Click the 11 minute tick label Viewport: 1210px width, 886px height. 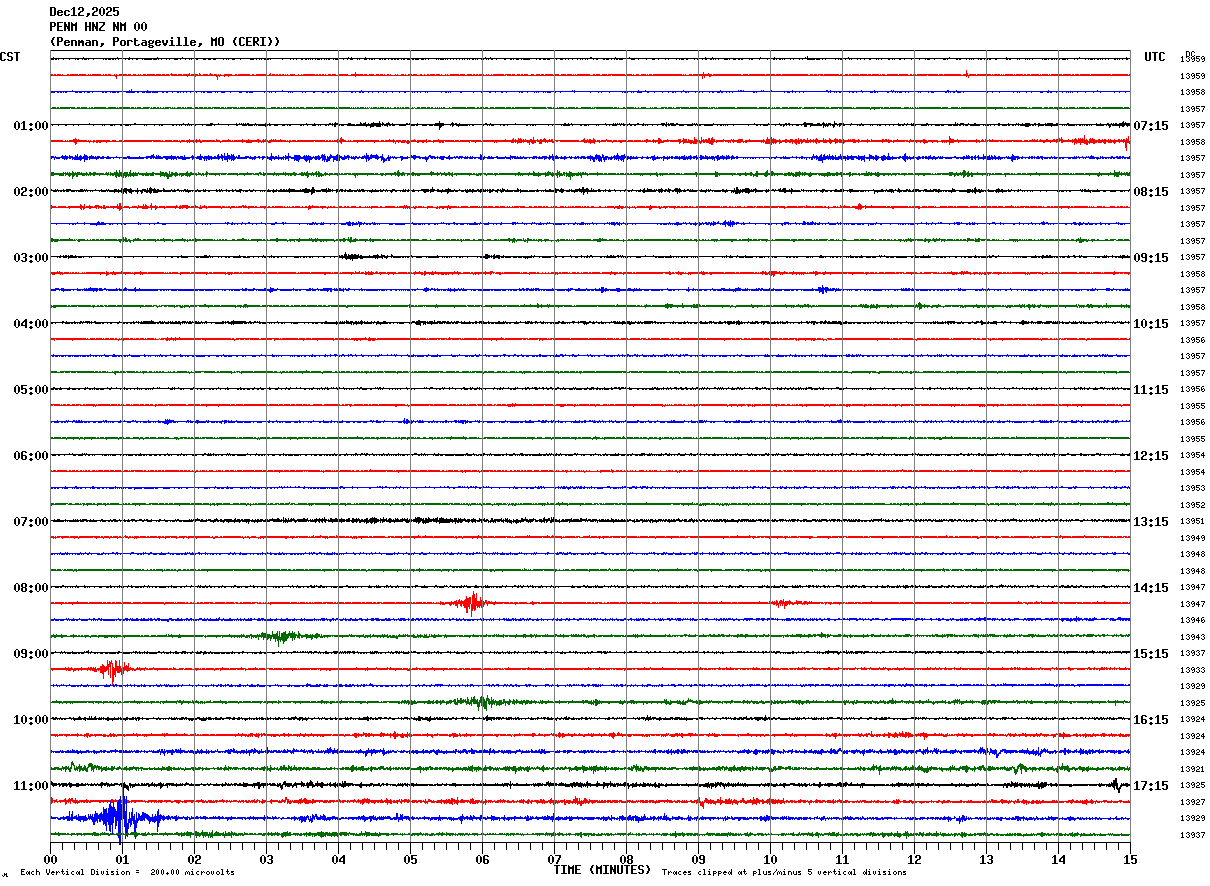click(x=842, y=859)
